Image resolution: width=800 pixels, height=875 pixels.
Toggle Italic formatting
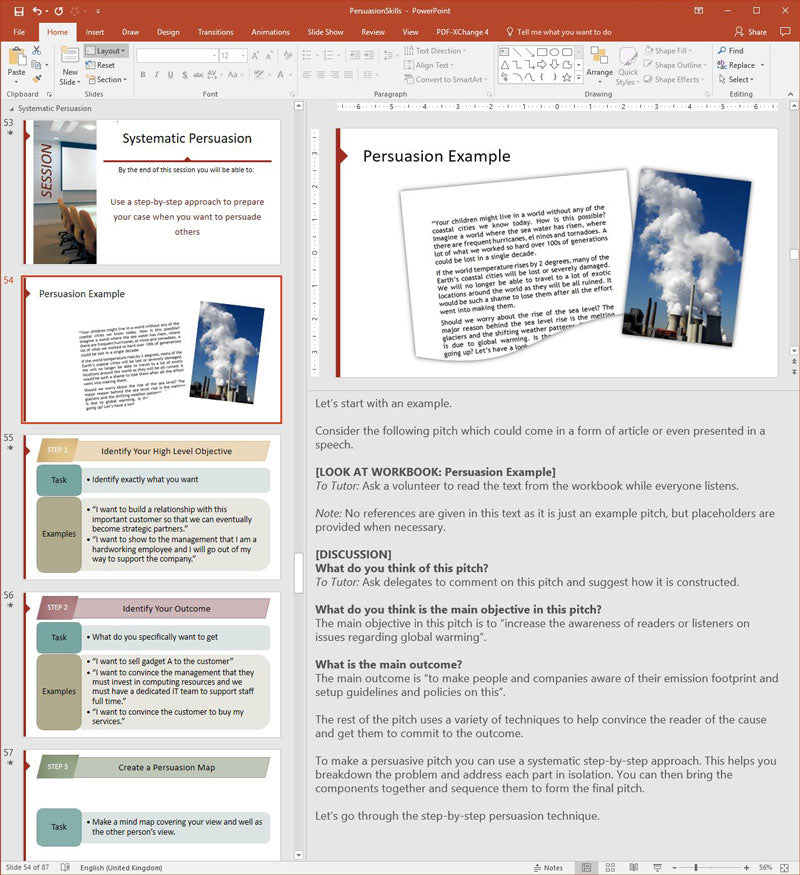(156, 74)
